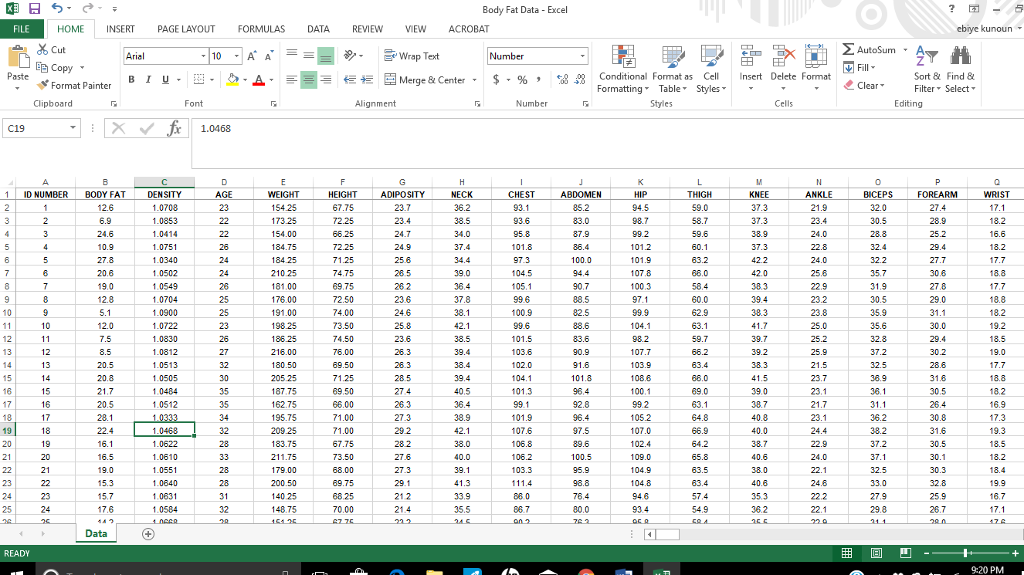1024x575 pixels.
Task: Click the Cut scissors icon
Action: pos(43,50)
